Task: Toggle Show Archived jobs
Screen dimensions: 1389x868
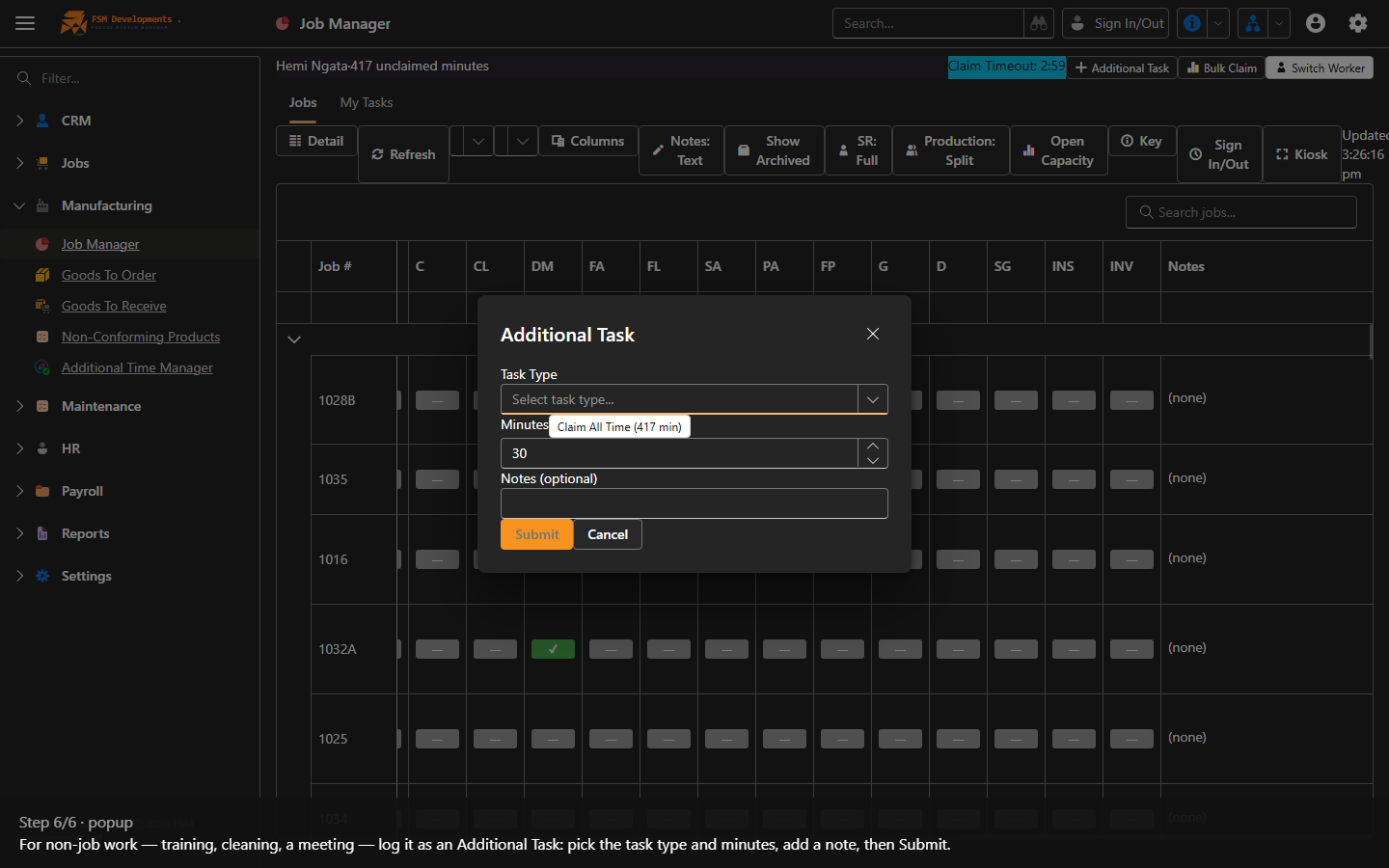Action: coord(774,150)
